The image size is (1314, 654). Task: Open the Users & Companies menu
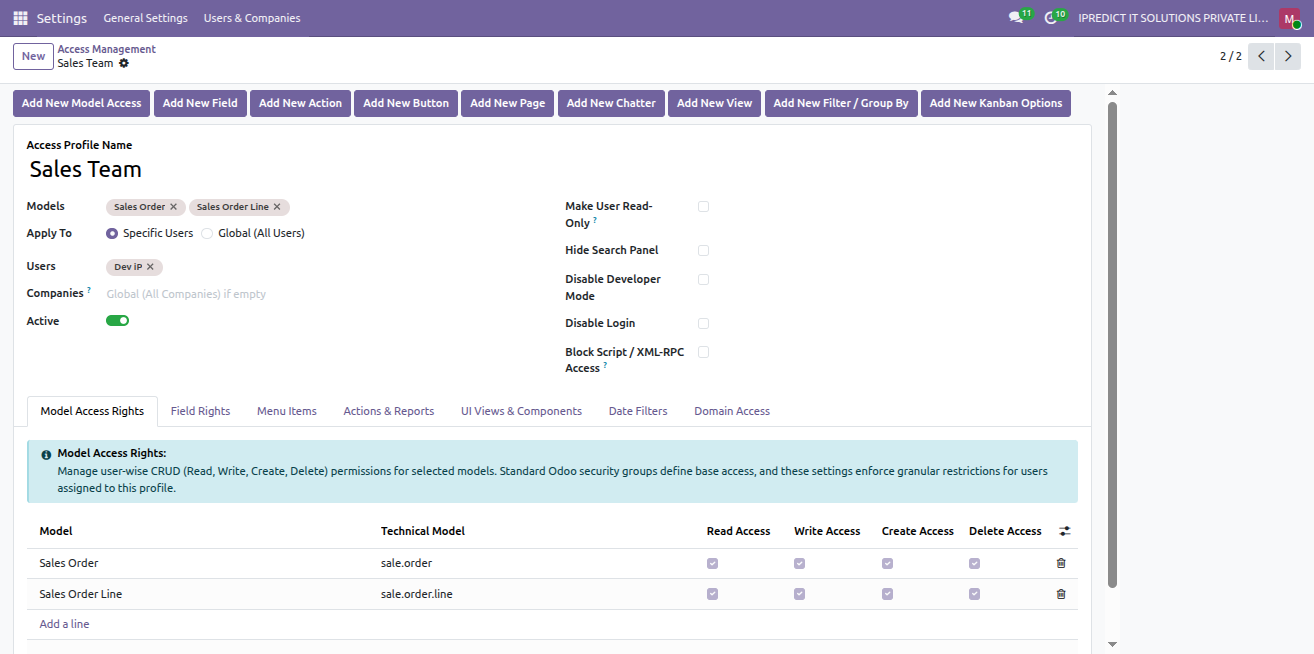coord(252,18)
